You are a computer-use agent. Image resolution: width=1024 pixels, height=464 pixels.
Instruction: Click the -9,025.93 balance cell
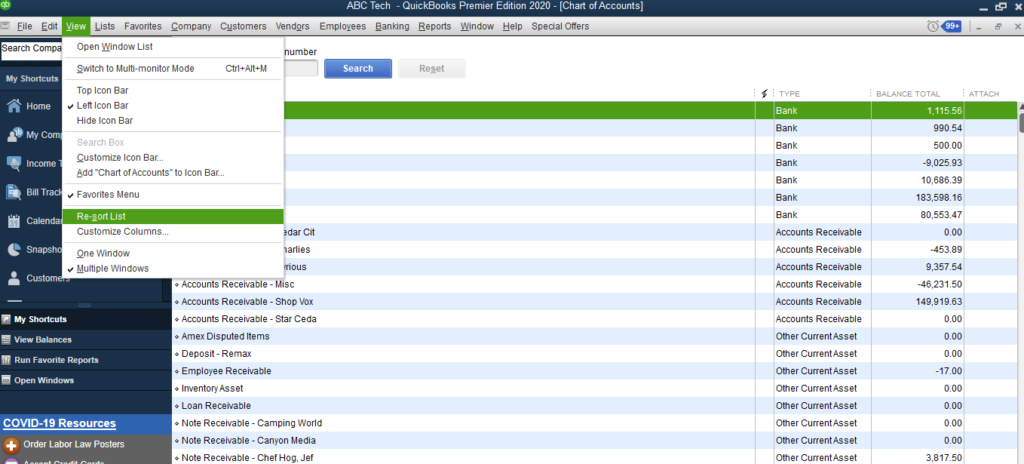[918, 163]
